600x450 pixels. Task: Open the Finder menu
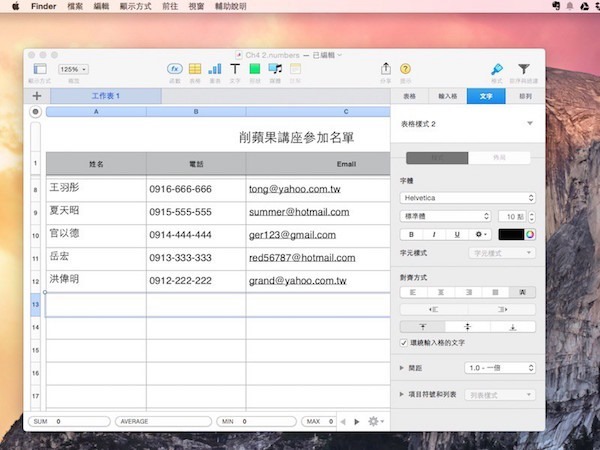point(44,6)
